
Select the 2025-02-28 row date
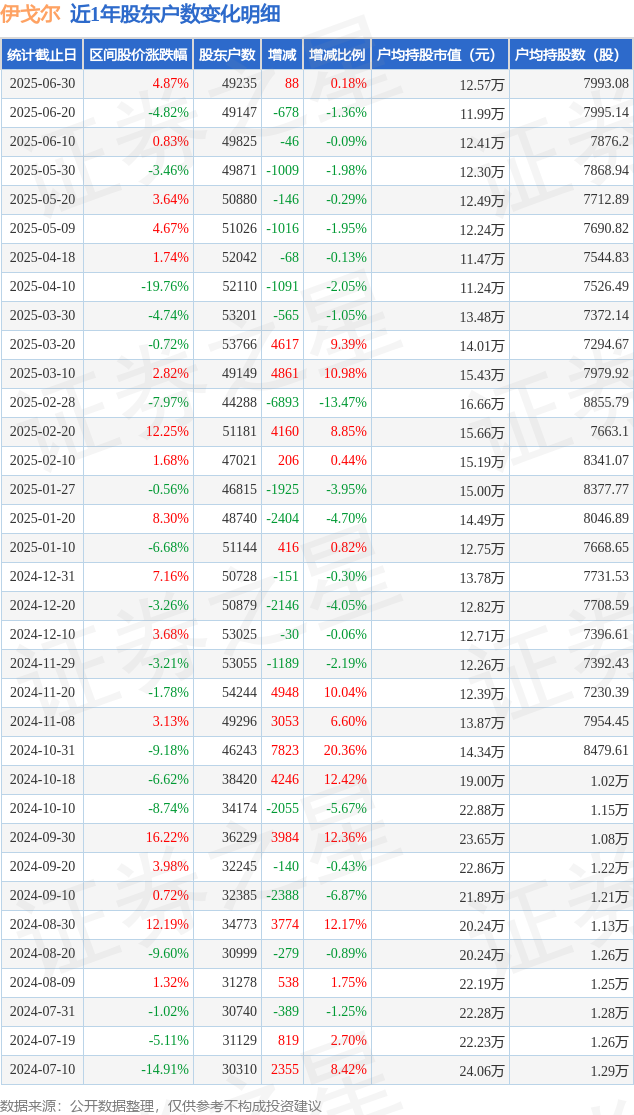click(x=42, y=402)
